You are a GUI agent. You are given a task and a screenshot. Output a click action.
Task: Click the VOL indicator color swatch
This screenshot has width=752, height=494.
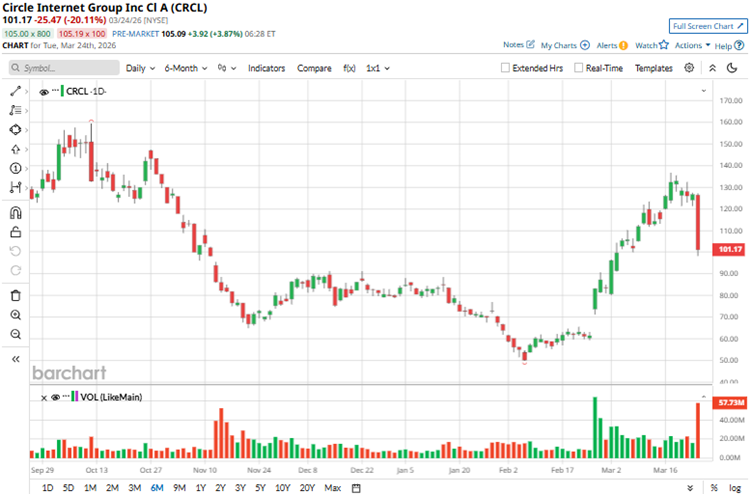pyautogui.click(x=74, y=397)
